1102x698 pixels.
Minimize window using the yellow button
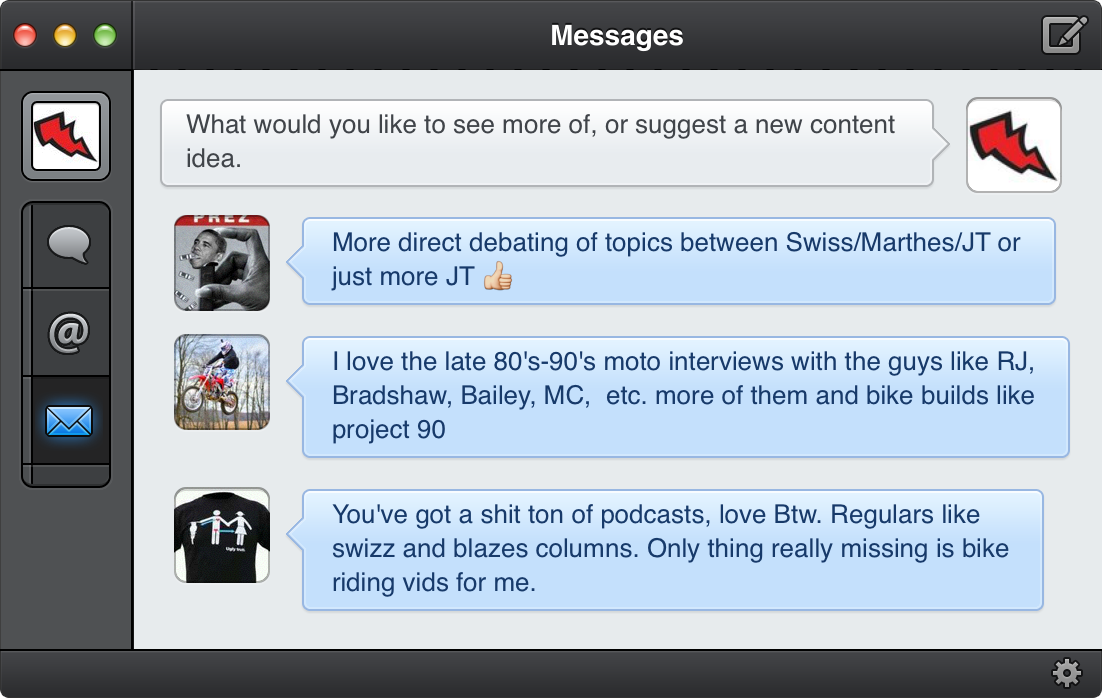click(65, 36)
